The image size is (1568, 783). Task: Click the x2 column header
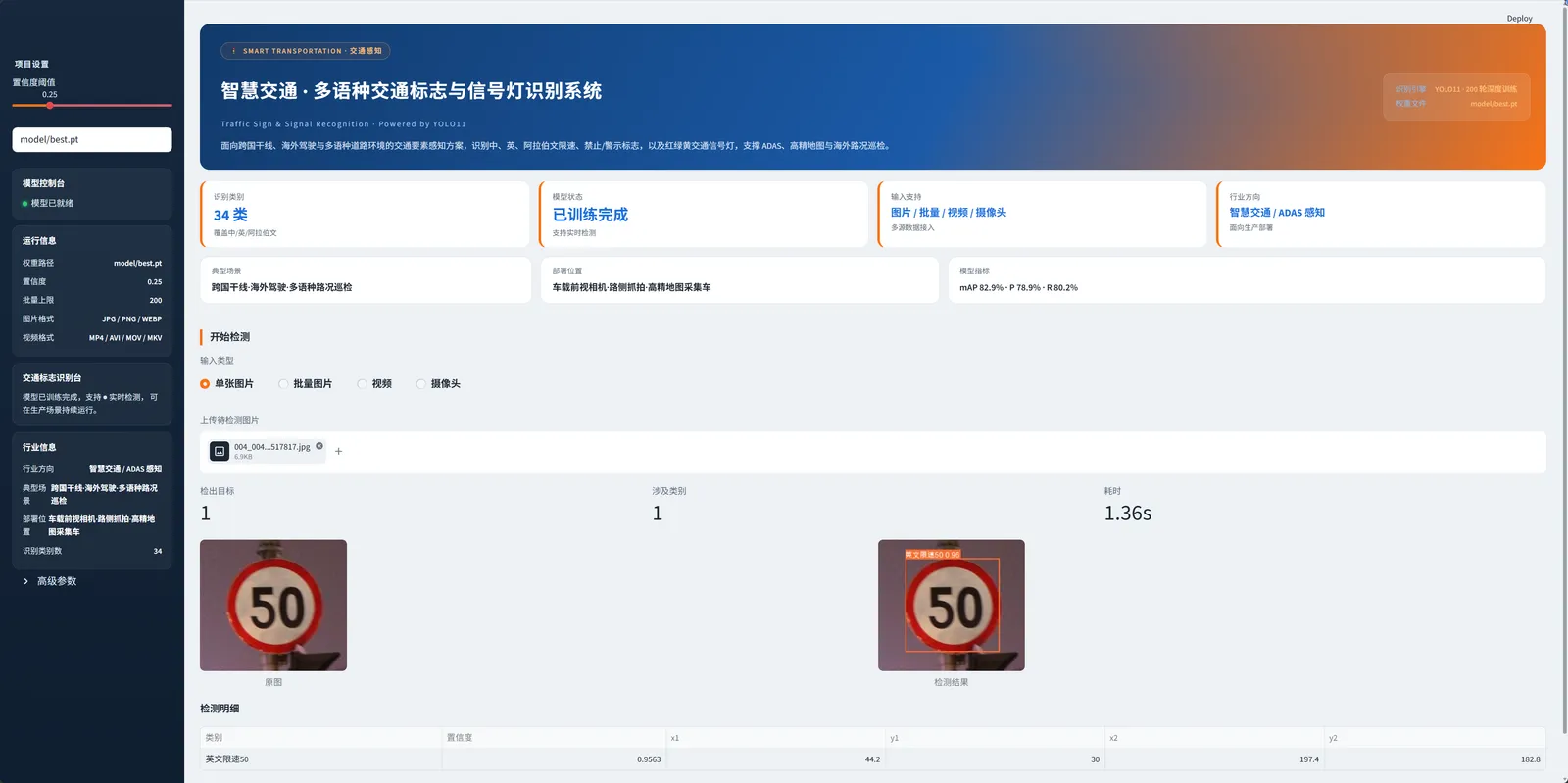pos(1215,738)
